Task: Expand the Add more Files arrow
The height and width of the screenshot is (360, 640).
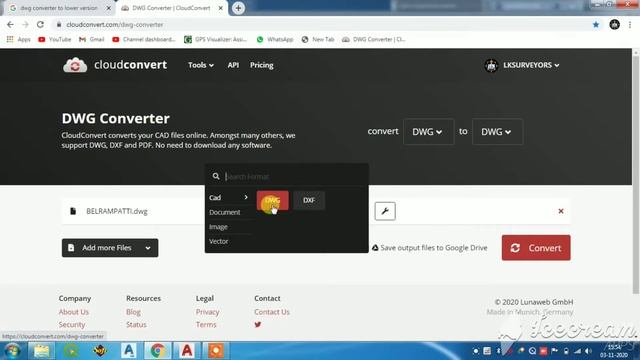Action: pos(148,248)
